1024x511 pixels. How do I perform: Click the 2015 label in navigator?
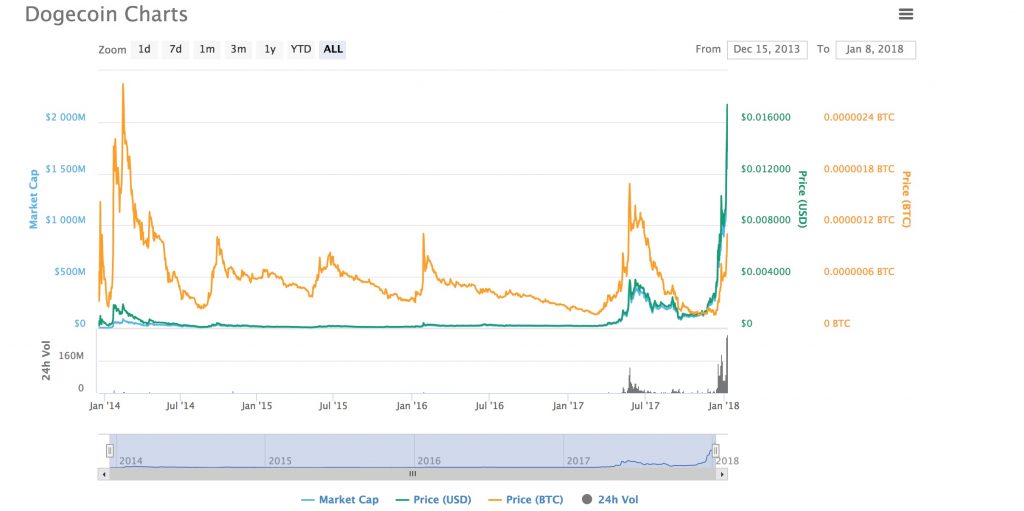280,461
